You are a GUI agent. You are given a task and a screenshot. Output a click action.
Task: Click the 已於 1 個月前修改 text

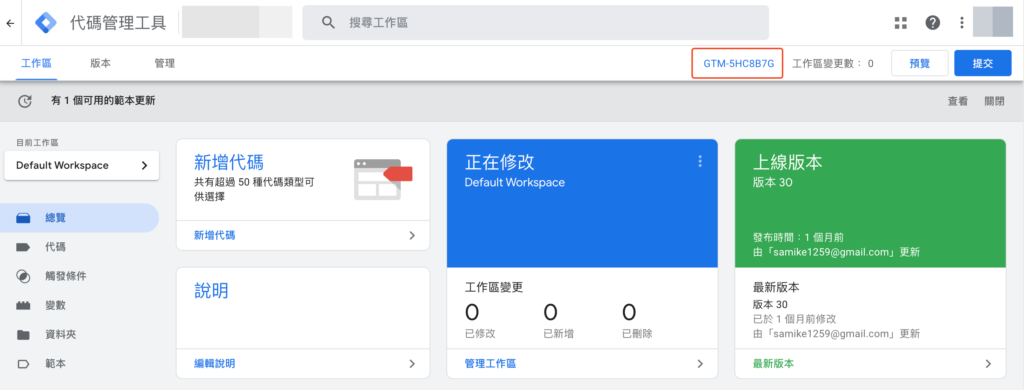[795, 319]
